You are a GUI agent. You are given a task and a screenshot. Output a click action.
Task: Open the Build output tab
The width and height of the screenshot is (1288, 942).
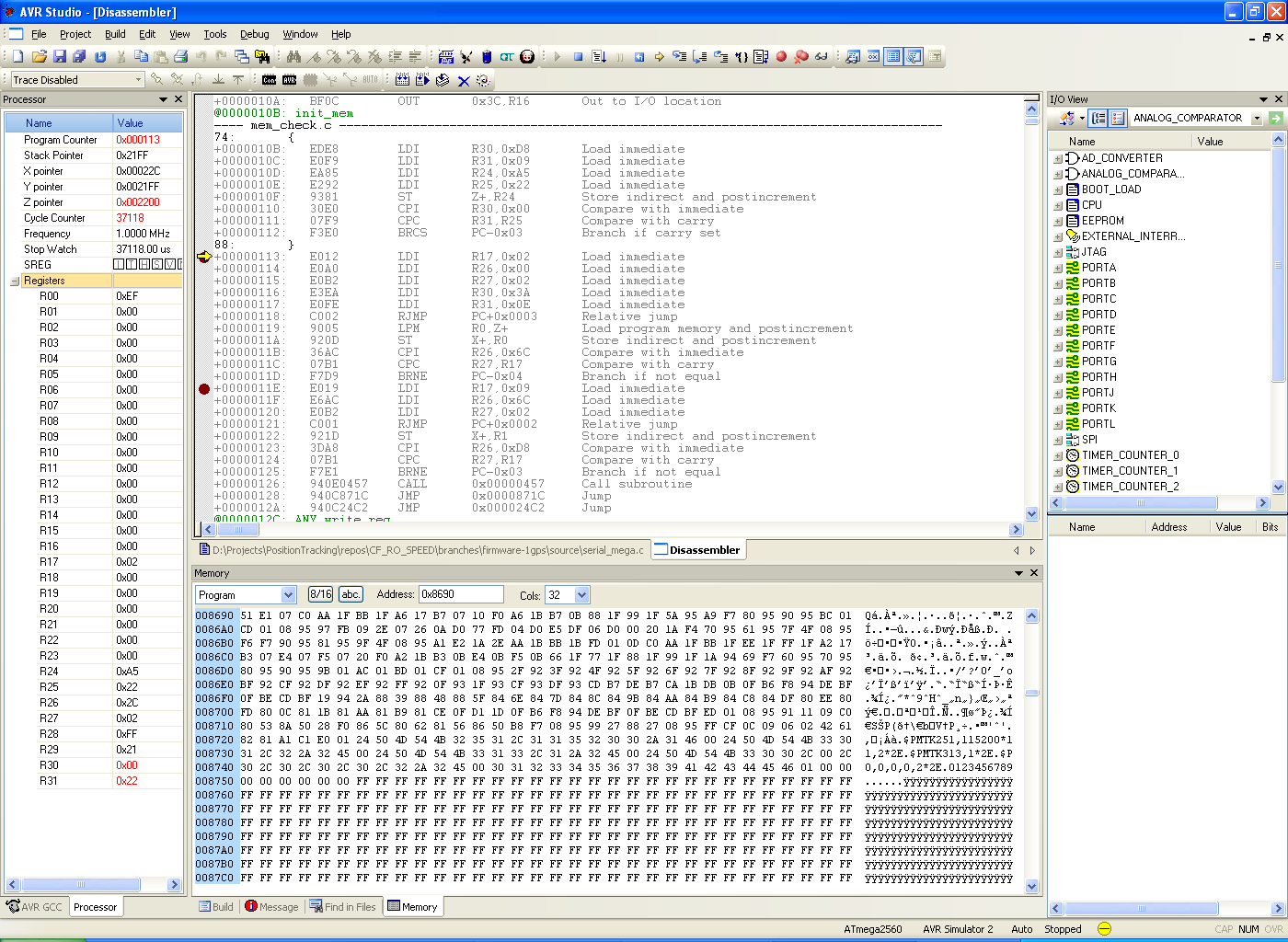[x=216, y=907]
